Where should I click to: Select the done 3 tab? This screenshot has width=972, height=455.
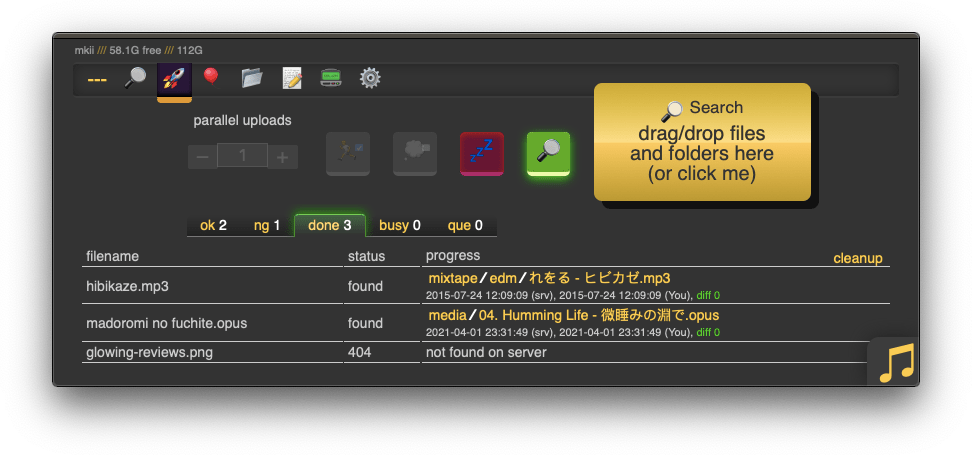(x=330, y=226)
